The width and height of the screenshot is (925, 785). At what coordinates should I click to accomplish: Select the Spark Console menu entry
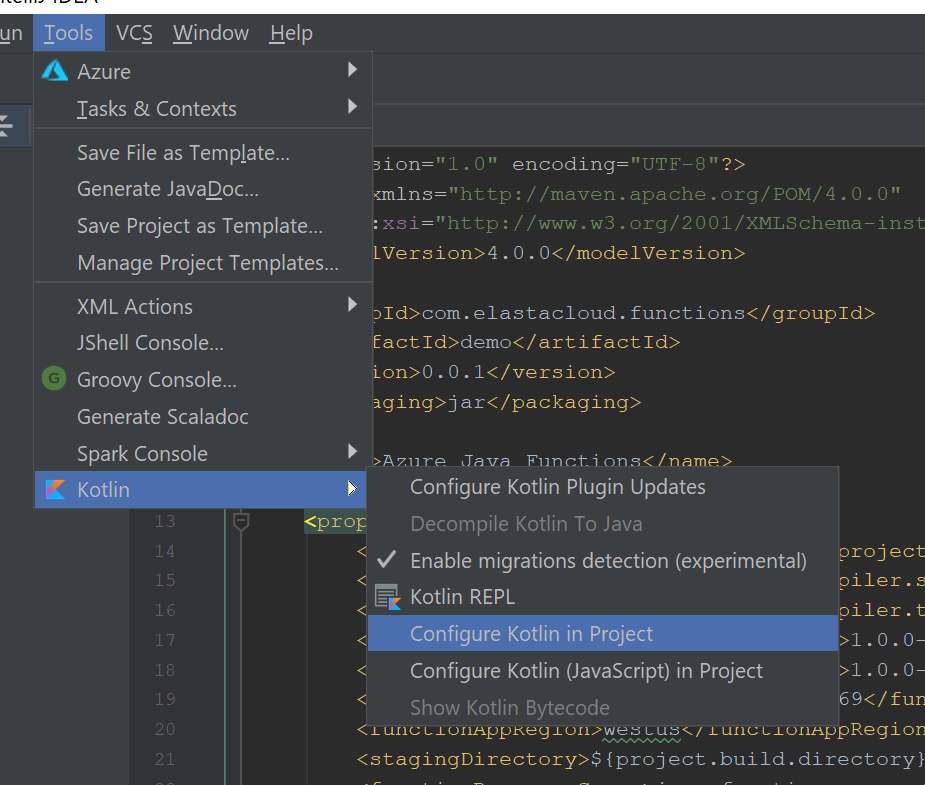[x=204, y=454]
